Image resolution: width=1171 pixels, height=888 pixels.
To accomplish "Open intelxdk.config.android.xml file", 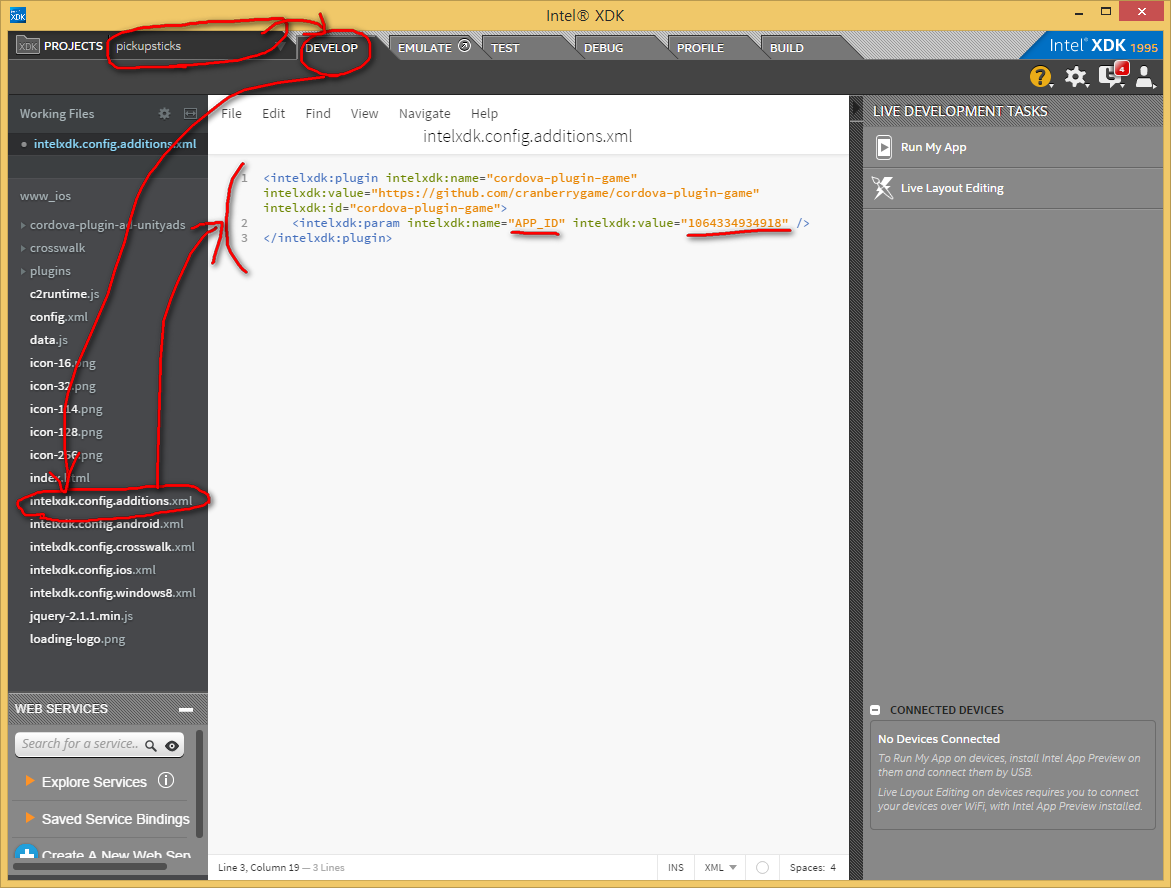I will tap(106, 524).
